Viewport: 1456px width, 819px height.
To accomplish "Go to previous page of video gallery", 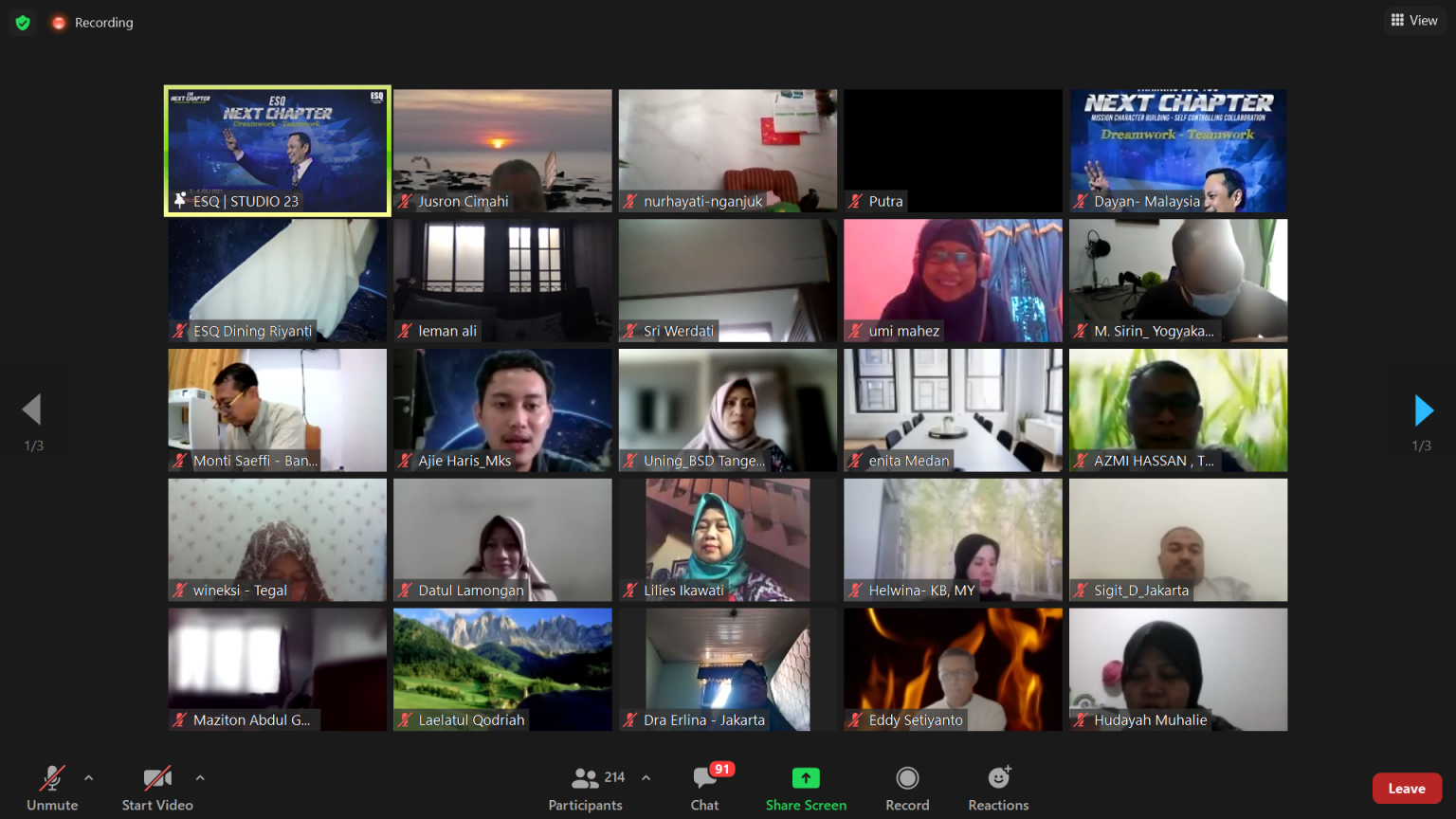I will tap(32, 410).
